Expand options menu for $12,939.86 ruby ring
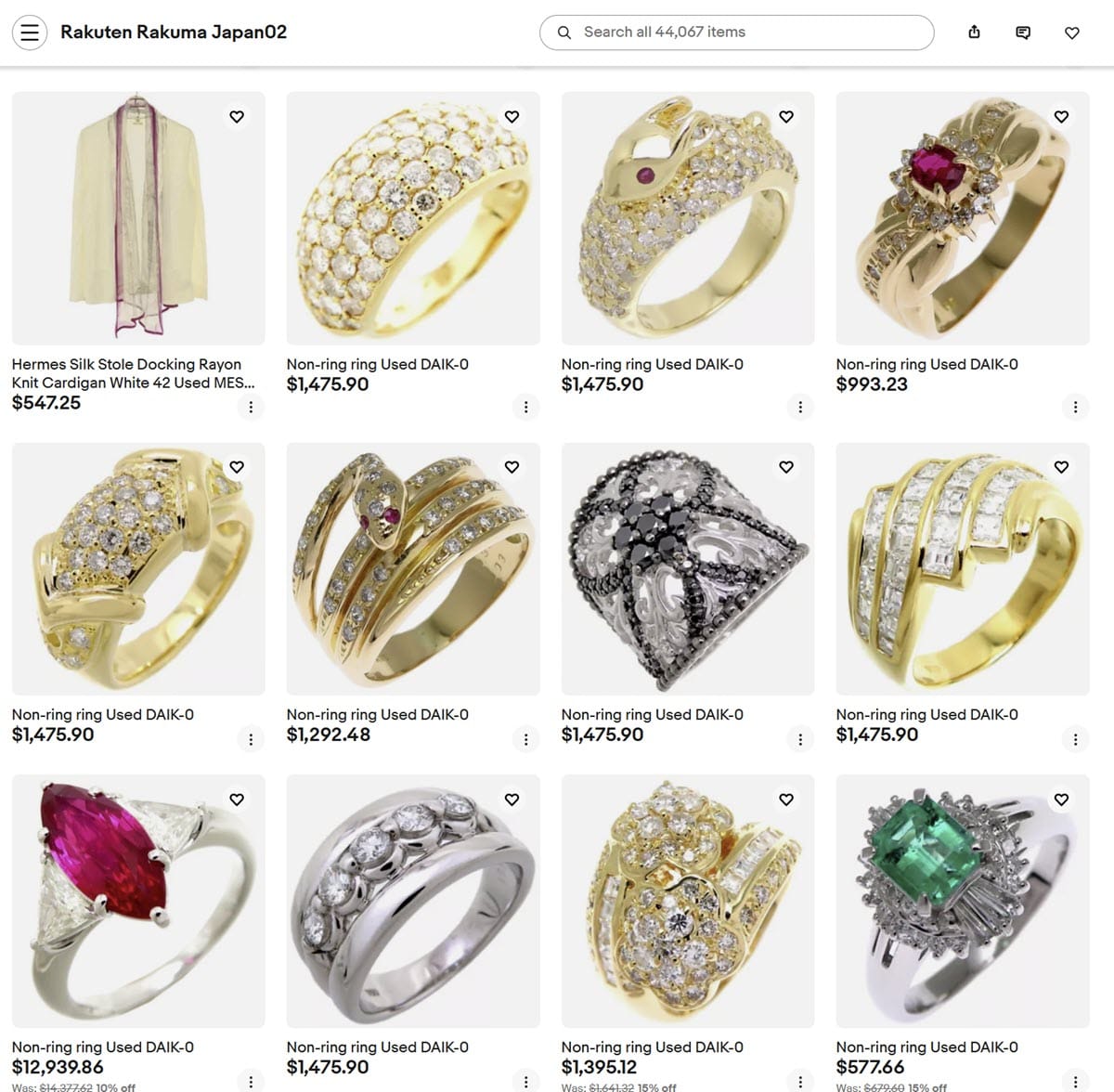 coord(251,1082)
